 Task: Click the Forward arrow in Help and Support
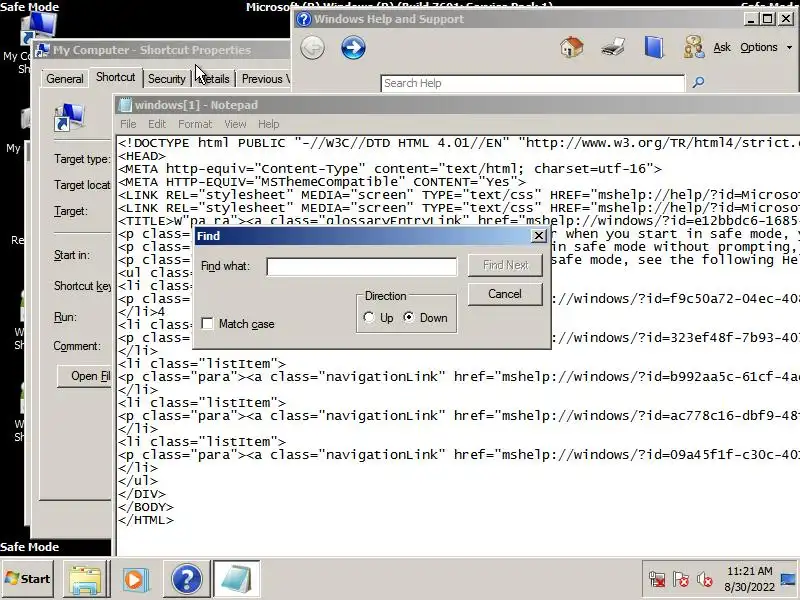click(353, 48)
